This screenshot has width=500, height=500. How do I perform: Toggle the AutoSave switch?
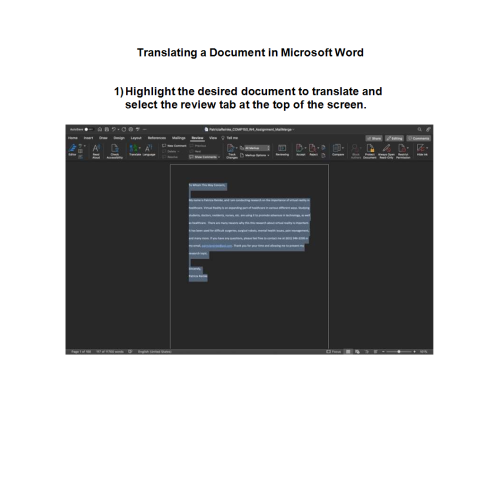click(x=88, y=129)
